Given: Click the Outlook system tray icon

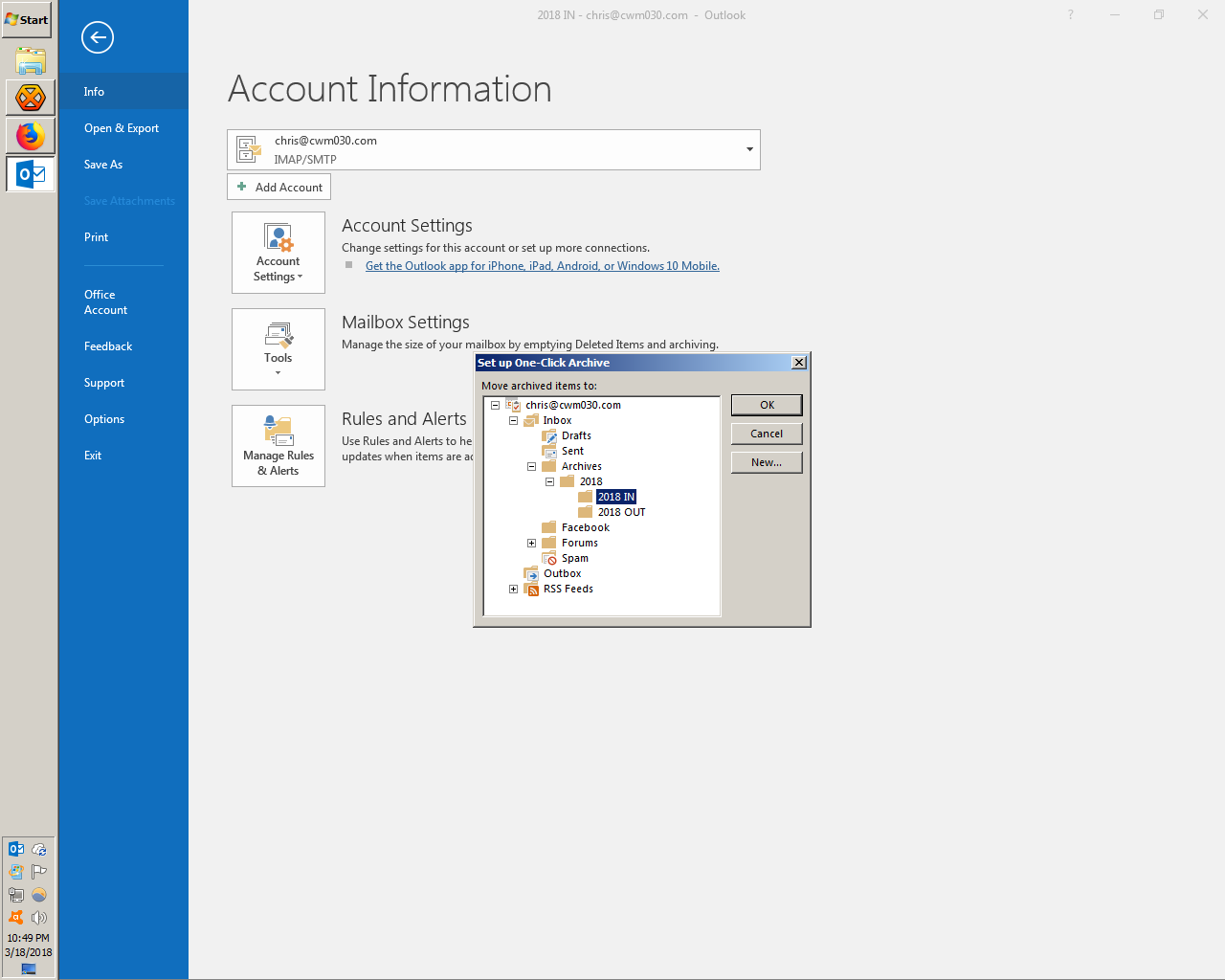Looking at the screenshot, I should pyautogui.click(x=16, y=849).
